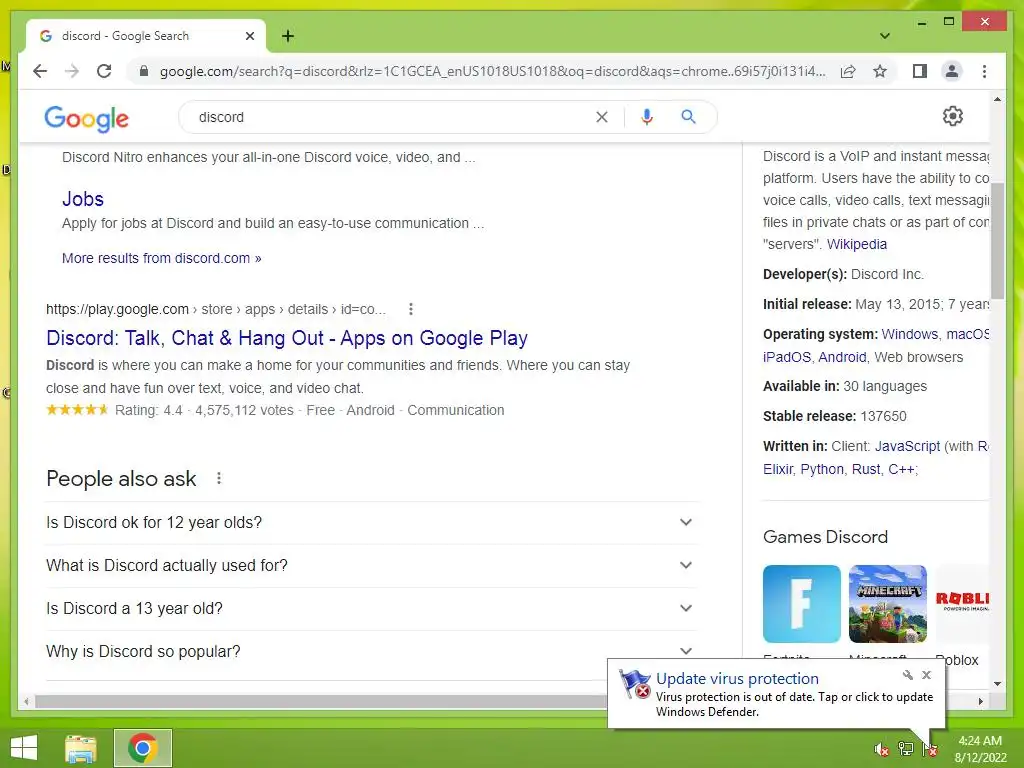Click the JavaScript link
The image size is (1024, 768).
point(907,446)
